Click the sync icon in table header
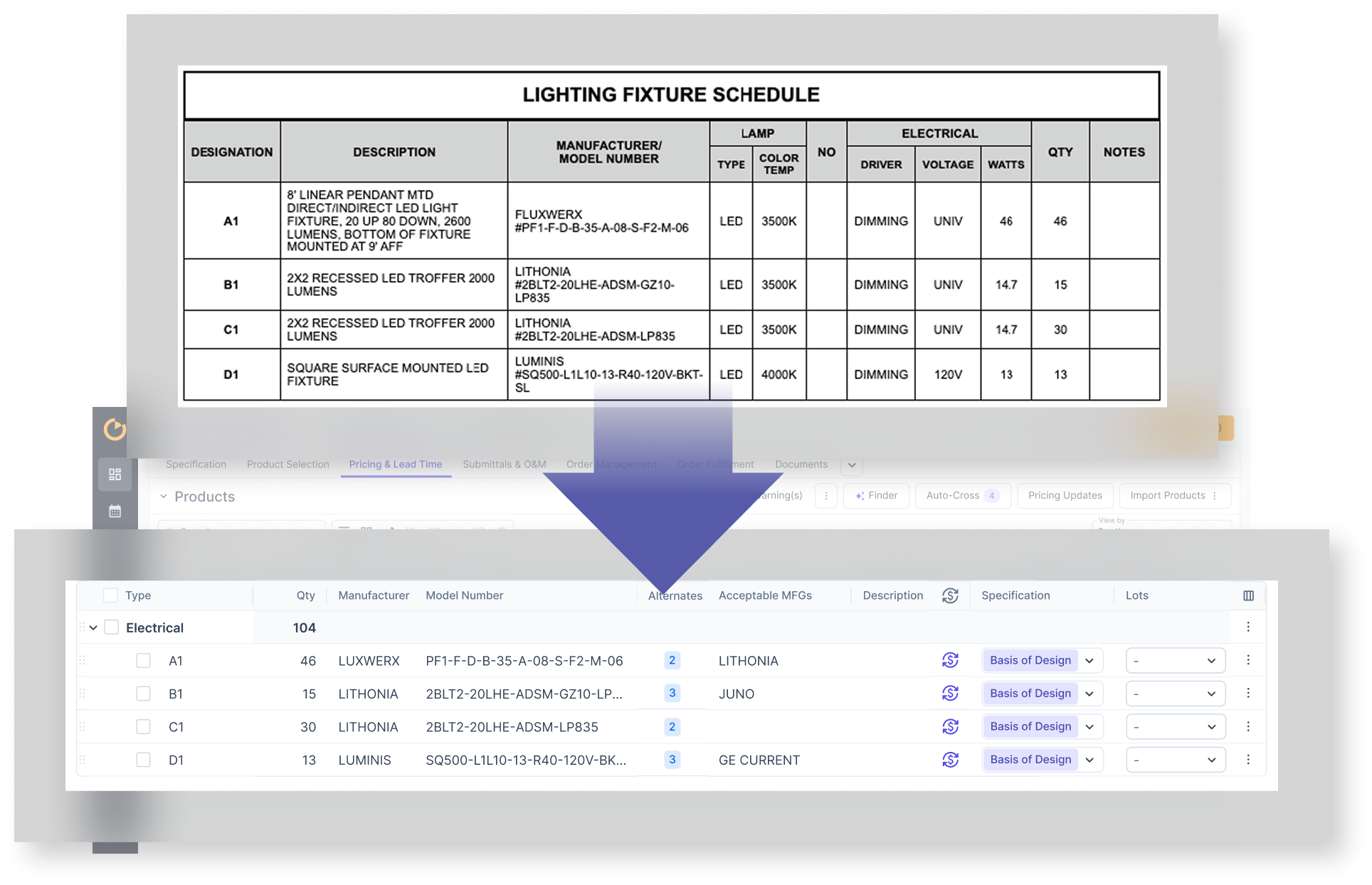 [x=950, y=595]
